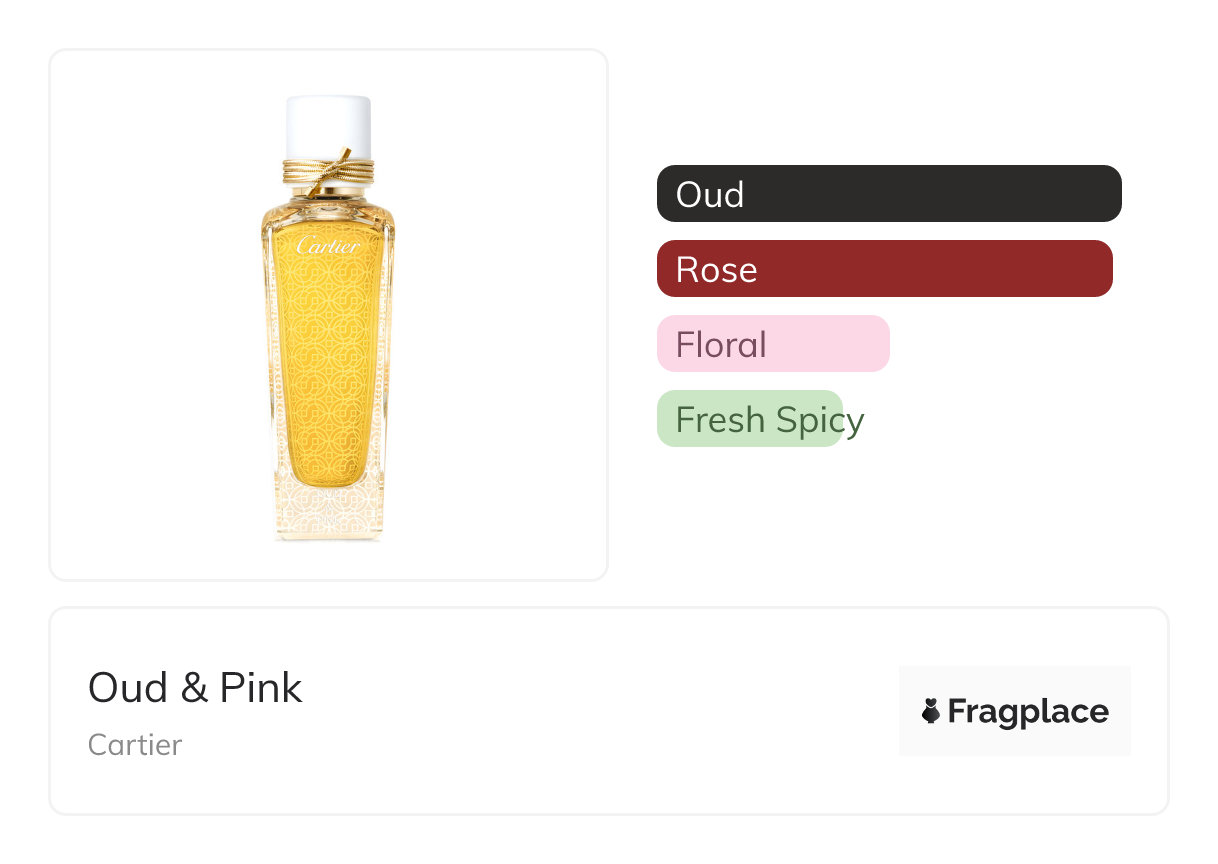Select the pink Floral accord bar
This screenshot has width=1218, height=864.
click(773, 343)
